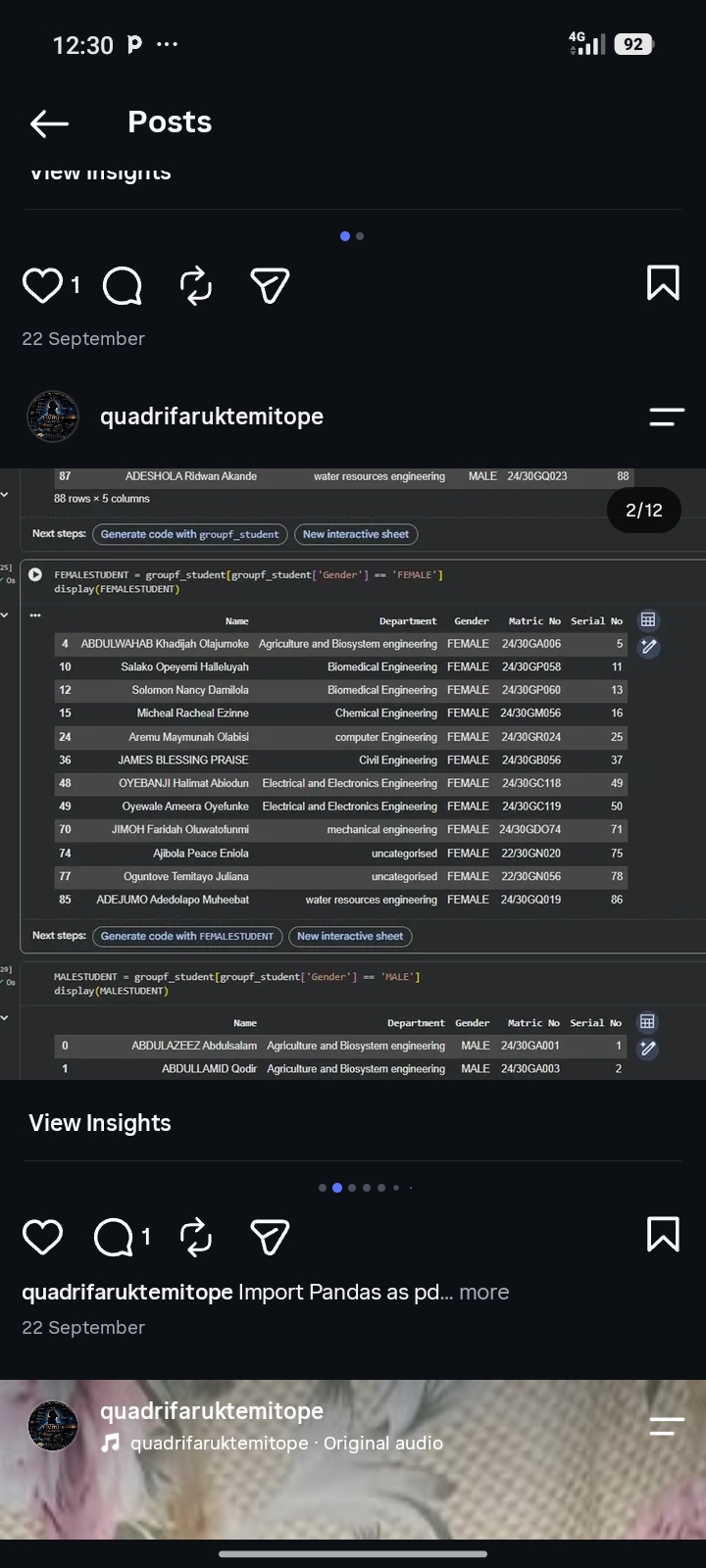This screenshot has width=706, height=1568.
Task: Repost the table post
Action: tap(196, 1237)
